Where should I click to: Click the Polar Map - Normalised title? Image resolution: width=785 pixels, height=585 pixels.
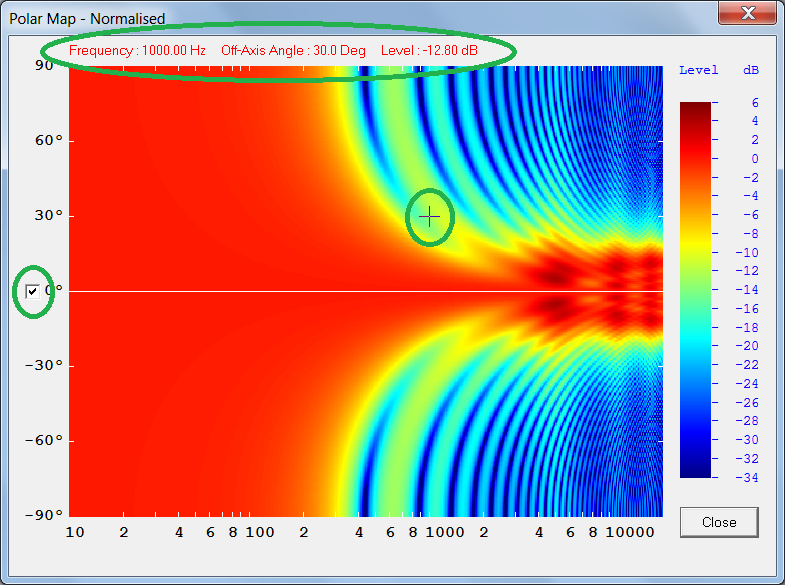coord(87,19)
